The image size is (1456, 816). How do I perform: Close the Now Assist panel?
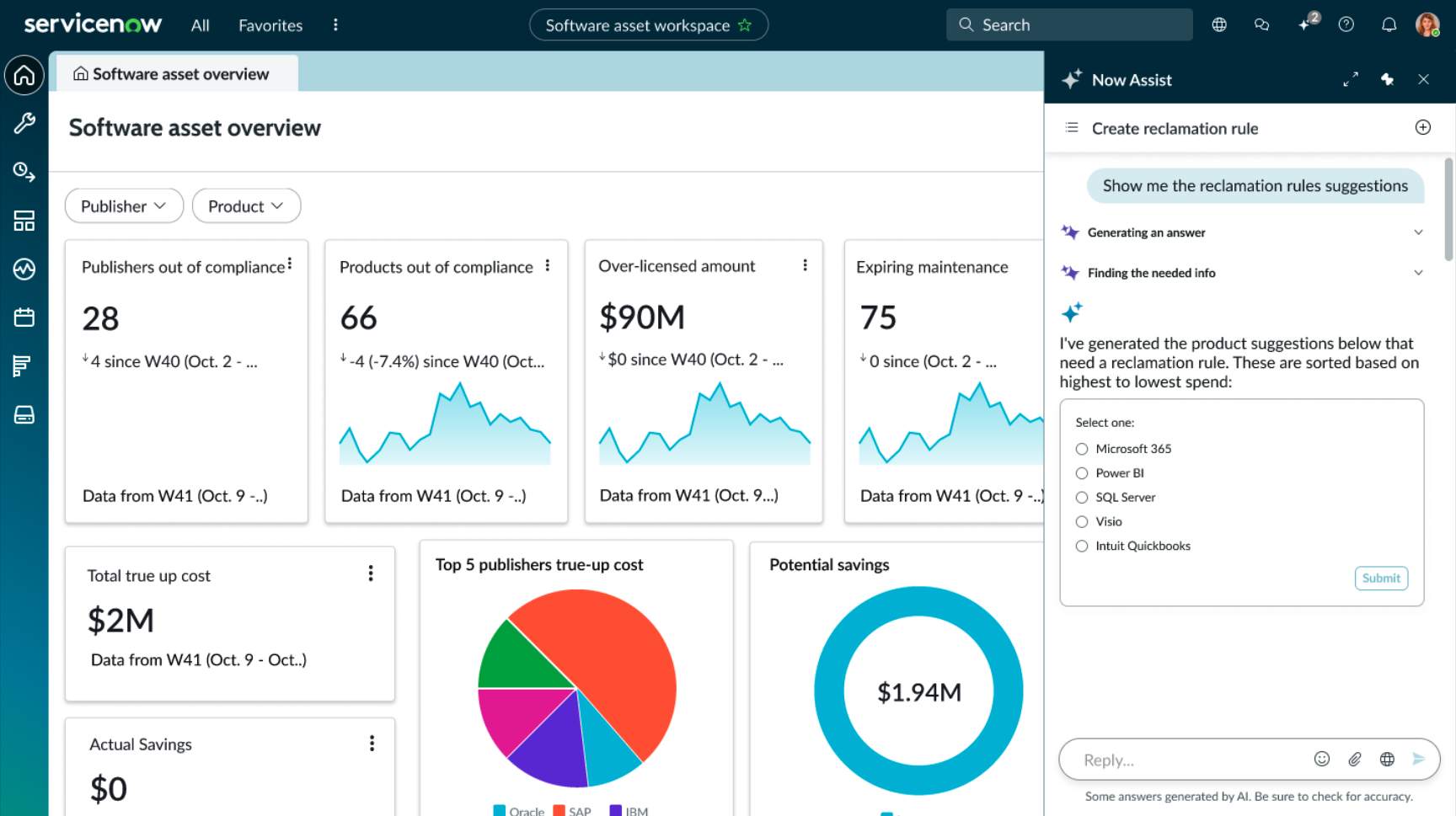point(1424,80)
